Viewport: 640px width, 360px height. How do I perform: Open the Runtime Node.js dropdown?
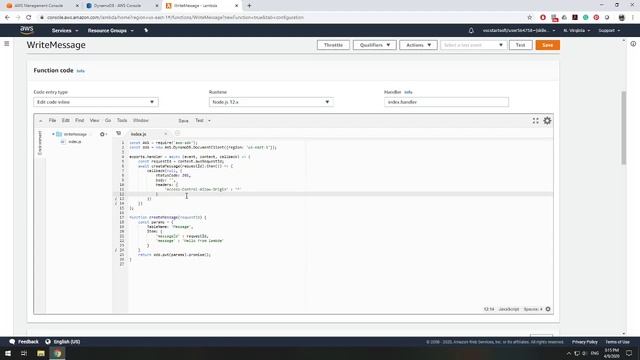271,102
